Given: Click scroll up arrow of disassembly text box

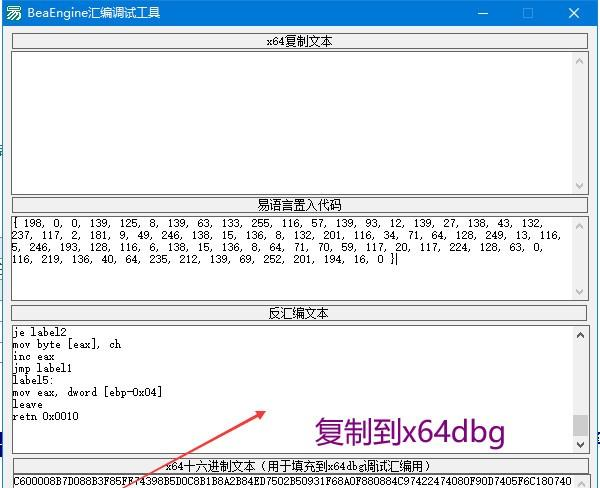Looking at the screenshot, I should (580, 335).
